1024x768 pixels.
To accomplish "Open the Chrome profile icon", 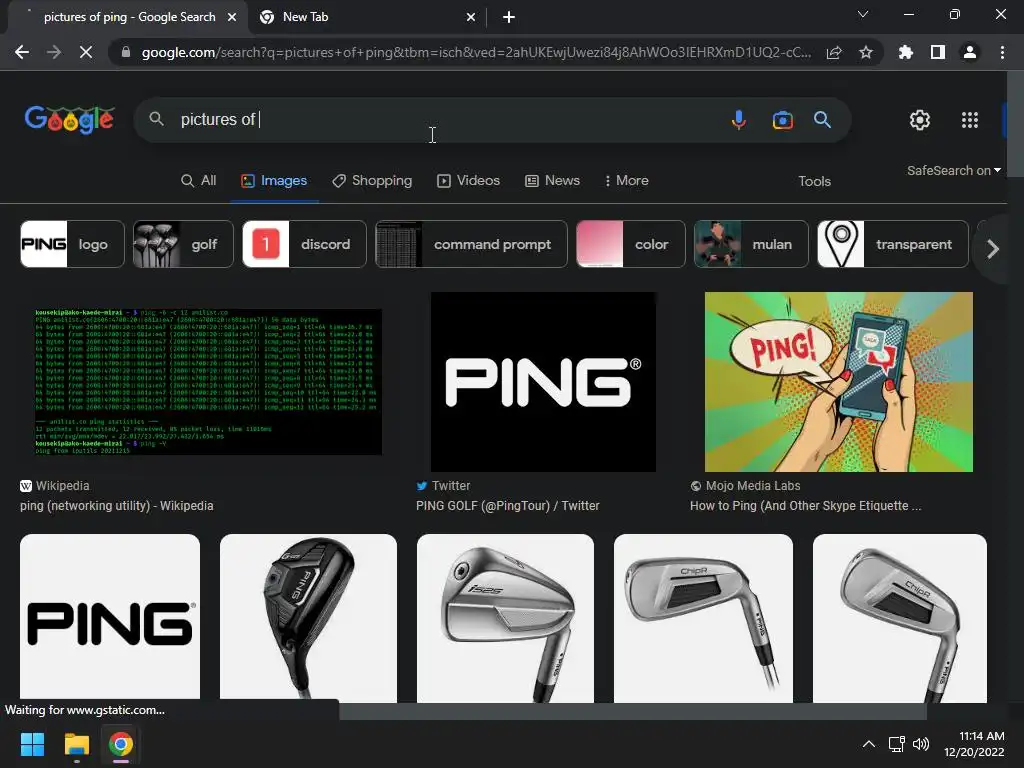I will pyautogui.click(x=970, y=52).
